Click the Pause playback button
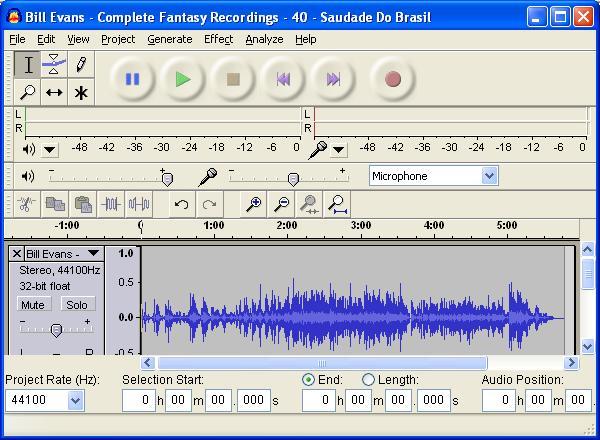Viewport: 600px width, 440px height. 132,80
